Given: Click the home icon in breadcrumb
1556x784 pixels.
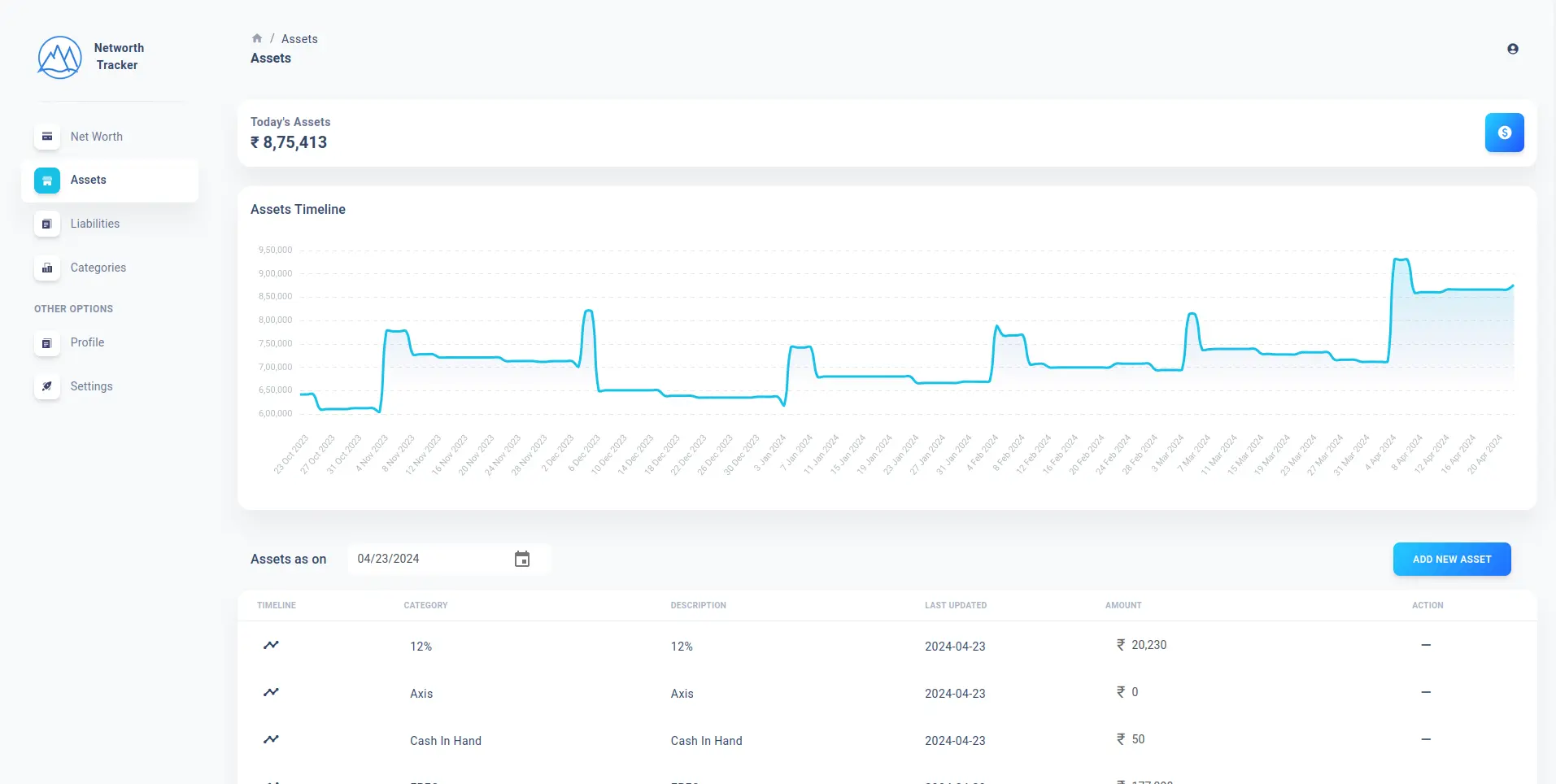Looking at the screenshot, I should pyautogui.click(x=257, y=38).
